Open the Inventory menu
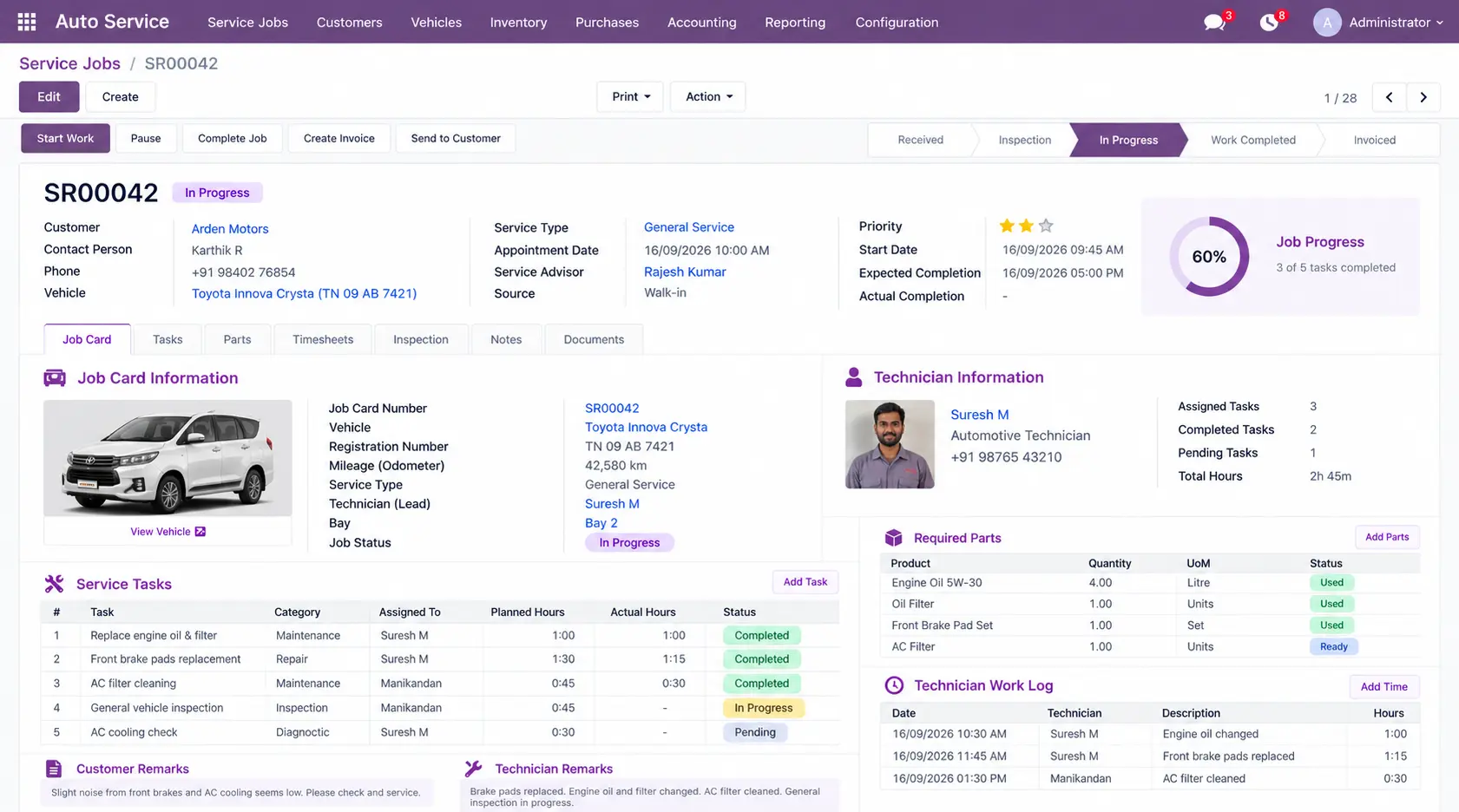Image resolution: width=1459 pixels, height=812 pixels. (518, 22)
